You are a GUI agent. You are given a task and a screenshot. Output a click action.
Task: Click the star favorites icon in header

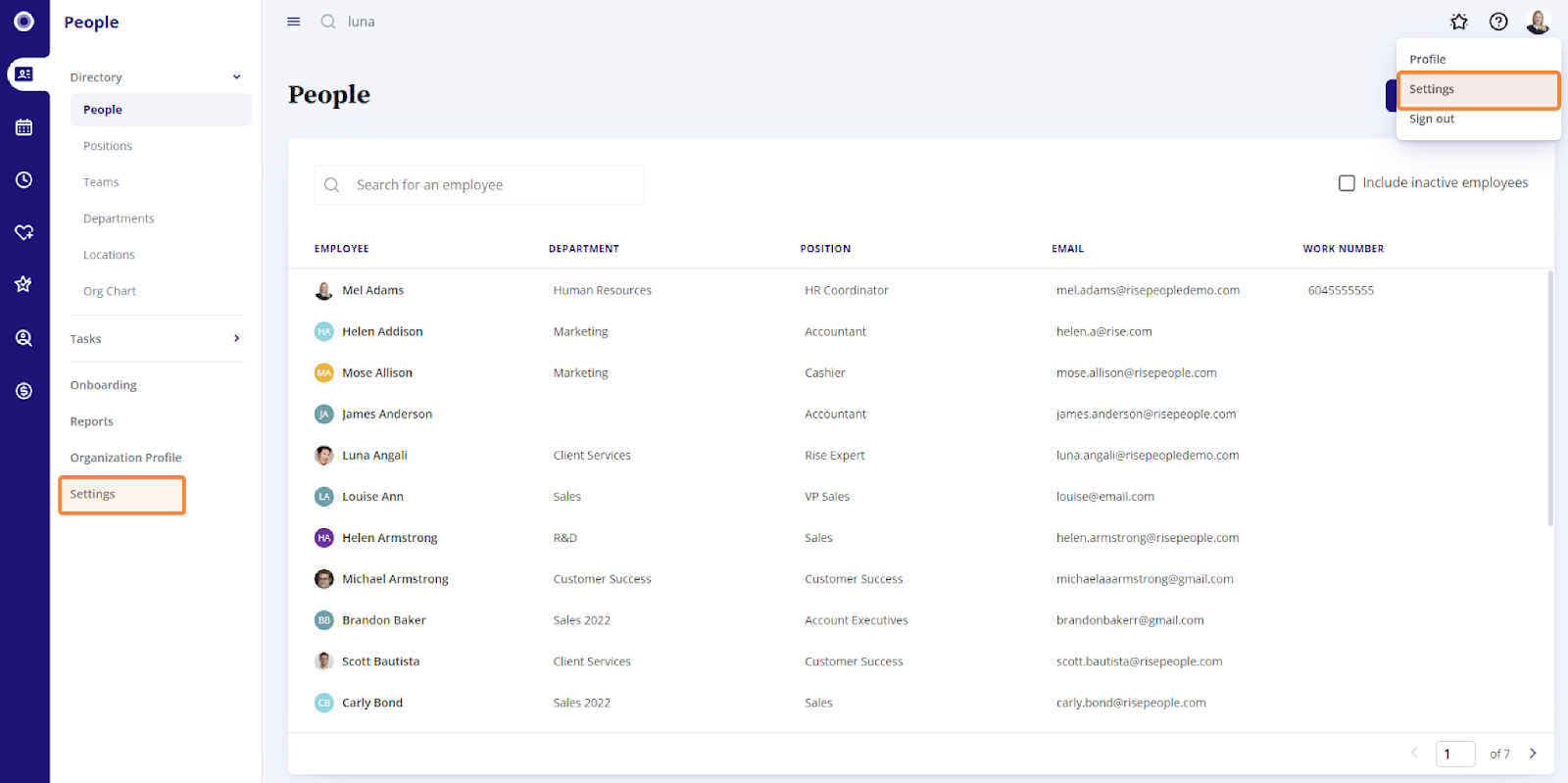click(x=1459, y=22)
